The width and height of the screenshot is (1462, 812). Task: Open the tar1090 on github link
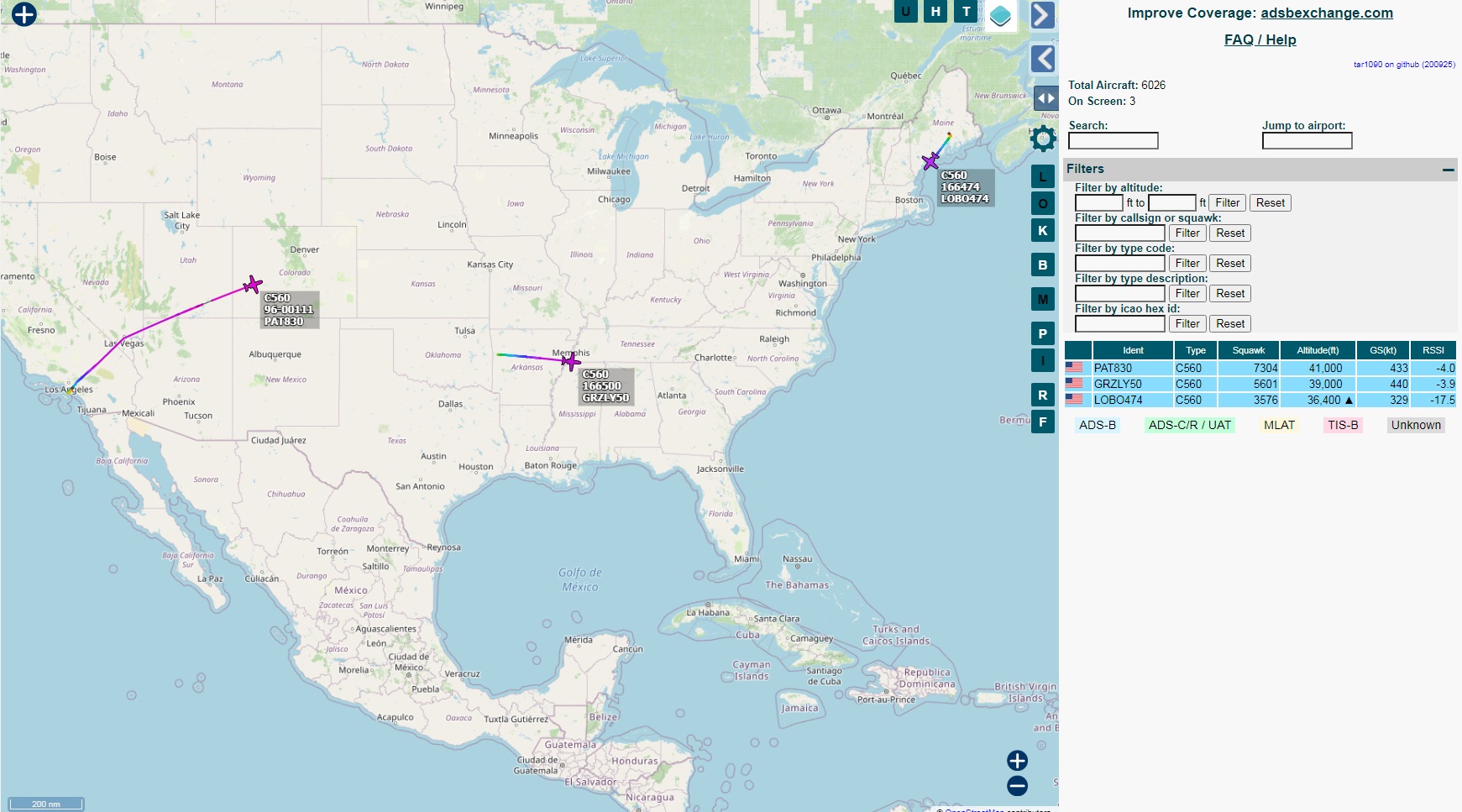[1404, 64]
